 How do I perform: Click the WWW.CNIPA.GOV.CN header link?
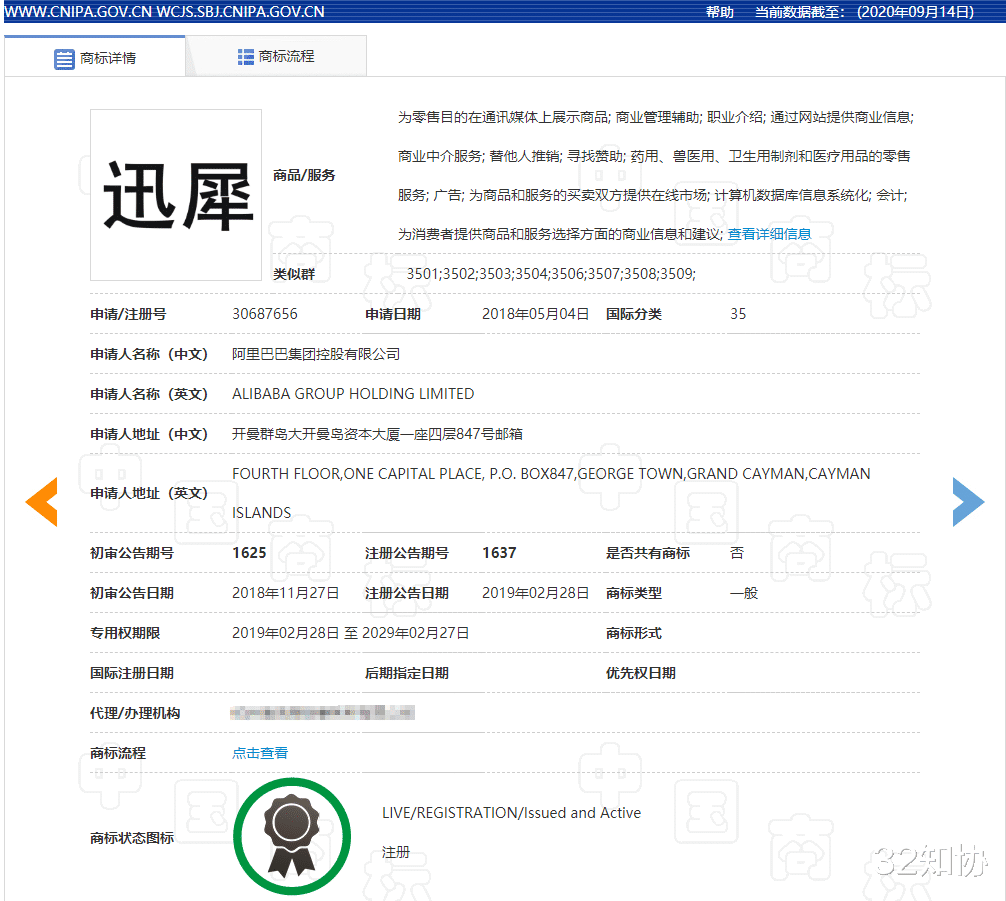pyautogui.click(x=78, y=11)
